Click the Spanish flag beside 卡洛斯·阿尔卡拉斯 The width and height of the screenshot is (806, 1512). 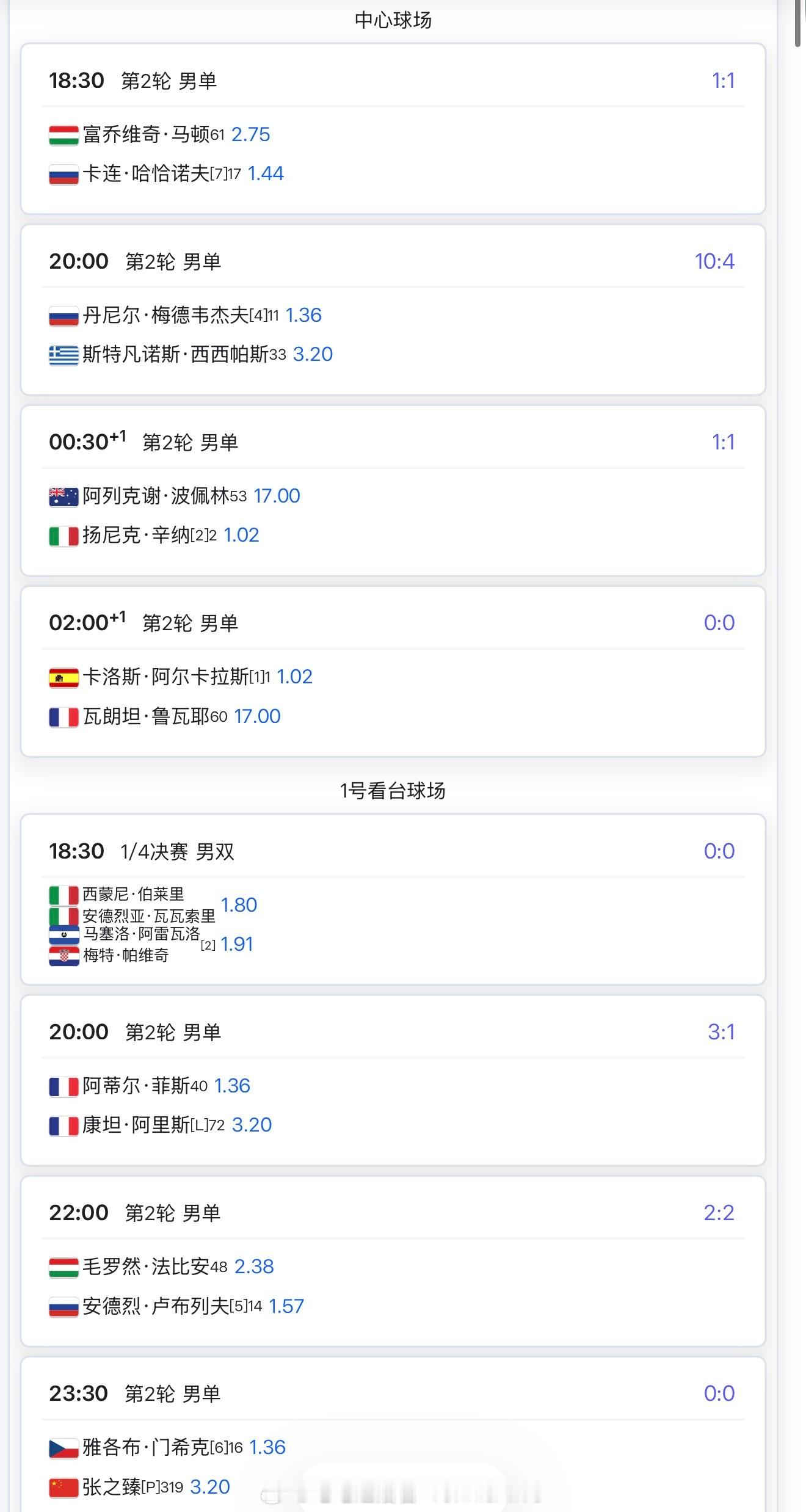64,677
